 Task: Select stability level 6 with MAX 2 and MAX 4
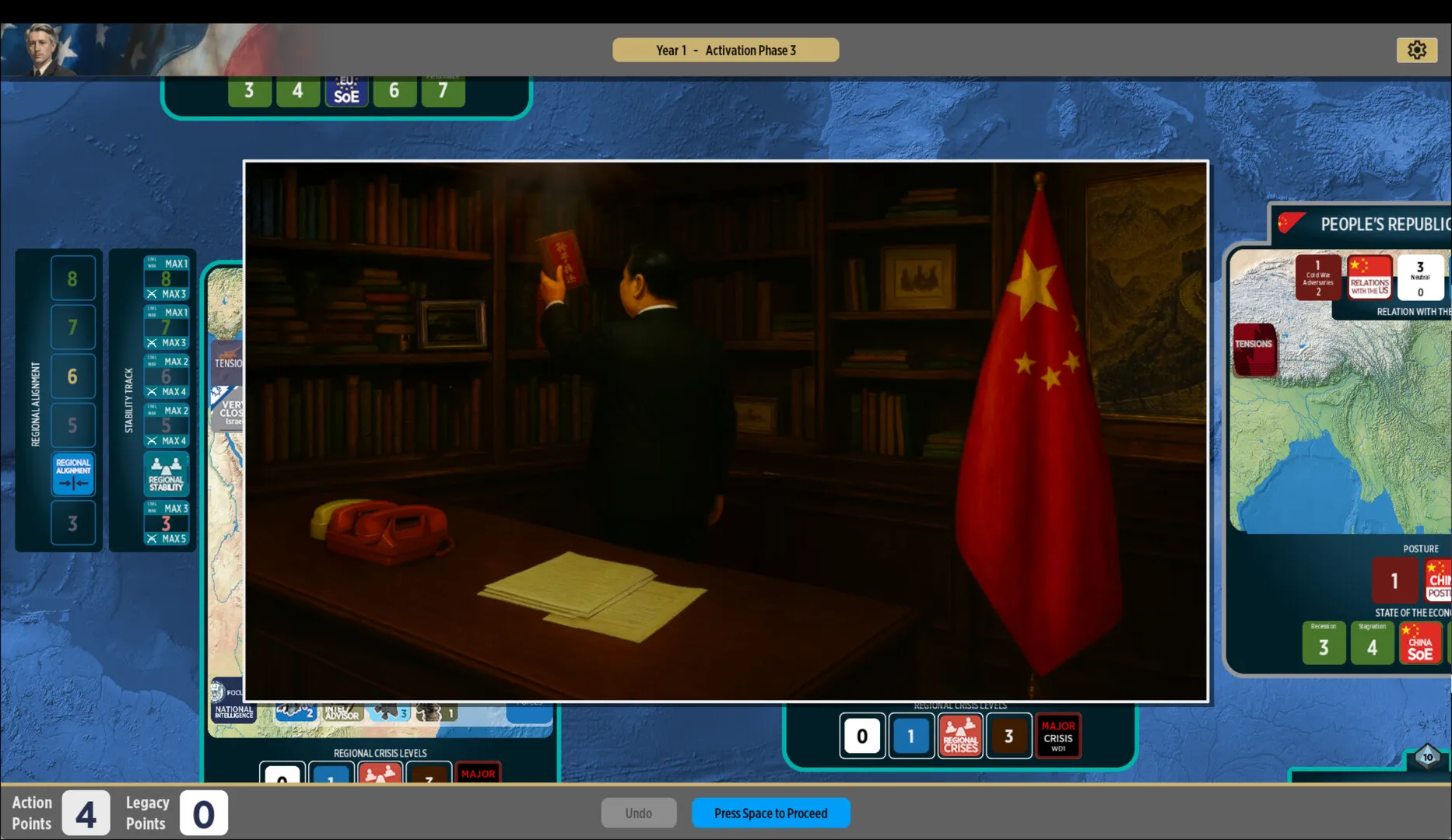pyautogui.click(x=166, y=376)
